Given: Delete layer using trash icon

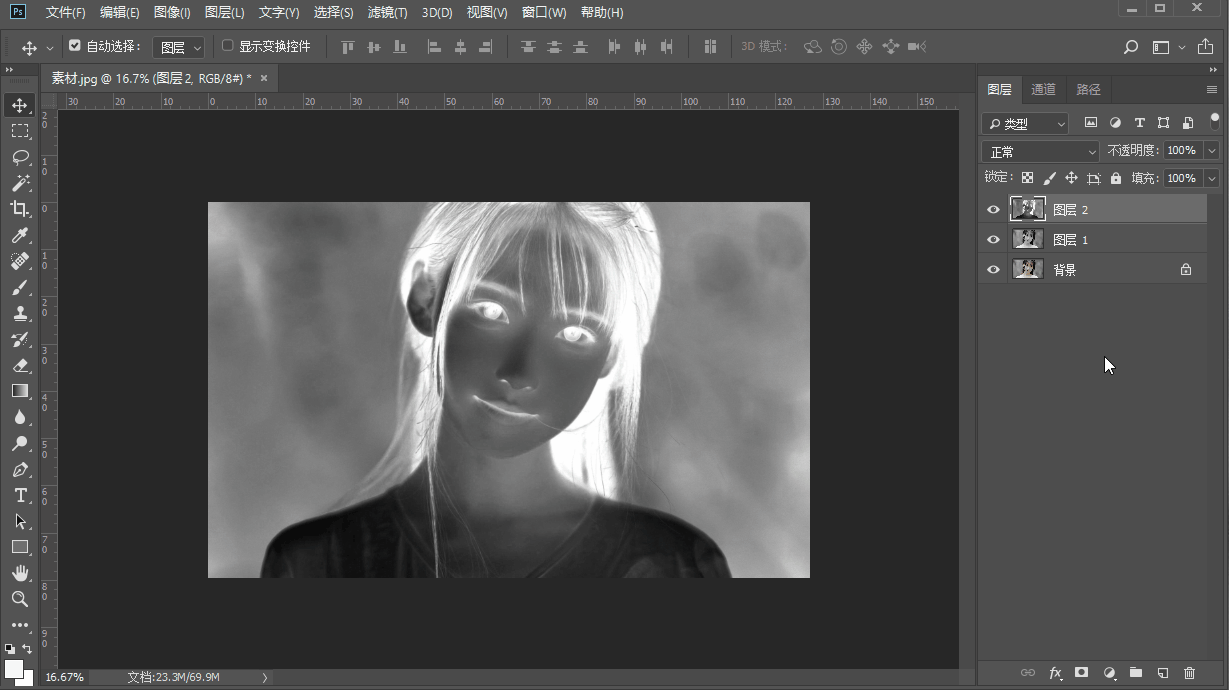Looking at the screenshot, I should pos(1189,673).
